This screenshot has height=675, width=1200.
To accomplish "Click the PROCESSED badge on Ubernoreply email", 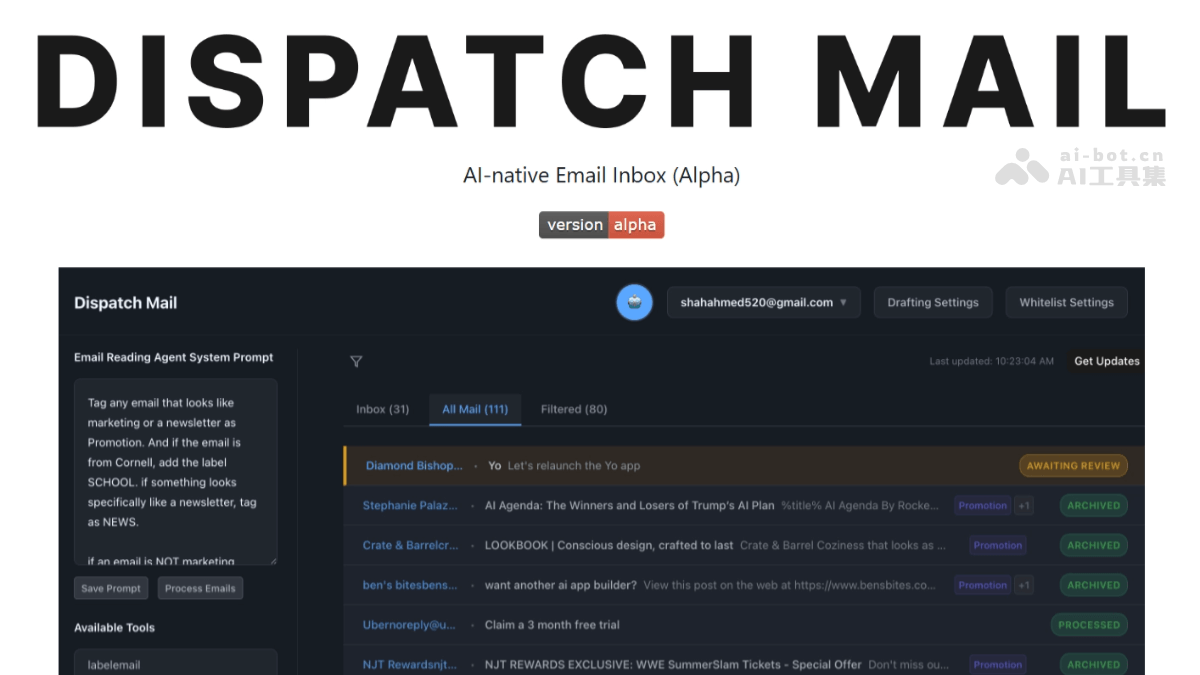I will click(1089, 624).
